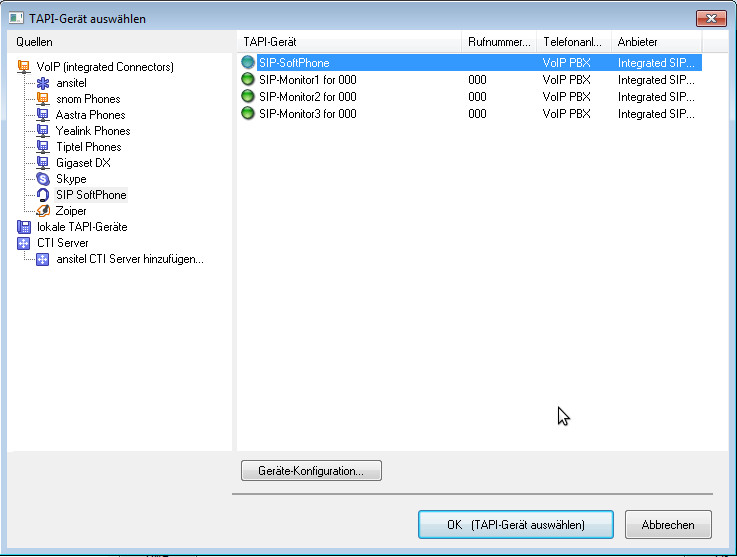737x557 pixels.
Task: Click the Tiptel Phones icon
Action: (43, 147)
